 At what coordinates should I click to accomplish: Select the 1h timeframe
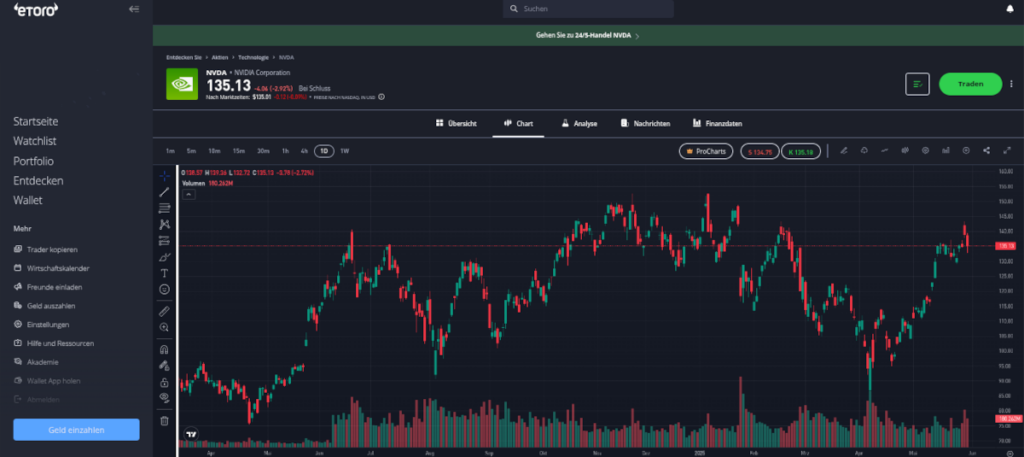coord(285,151)
